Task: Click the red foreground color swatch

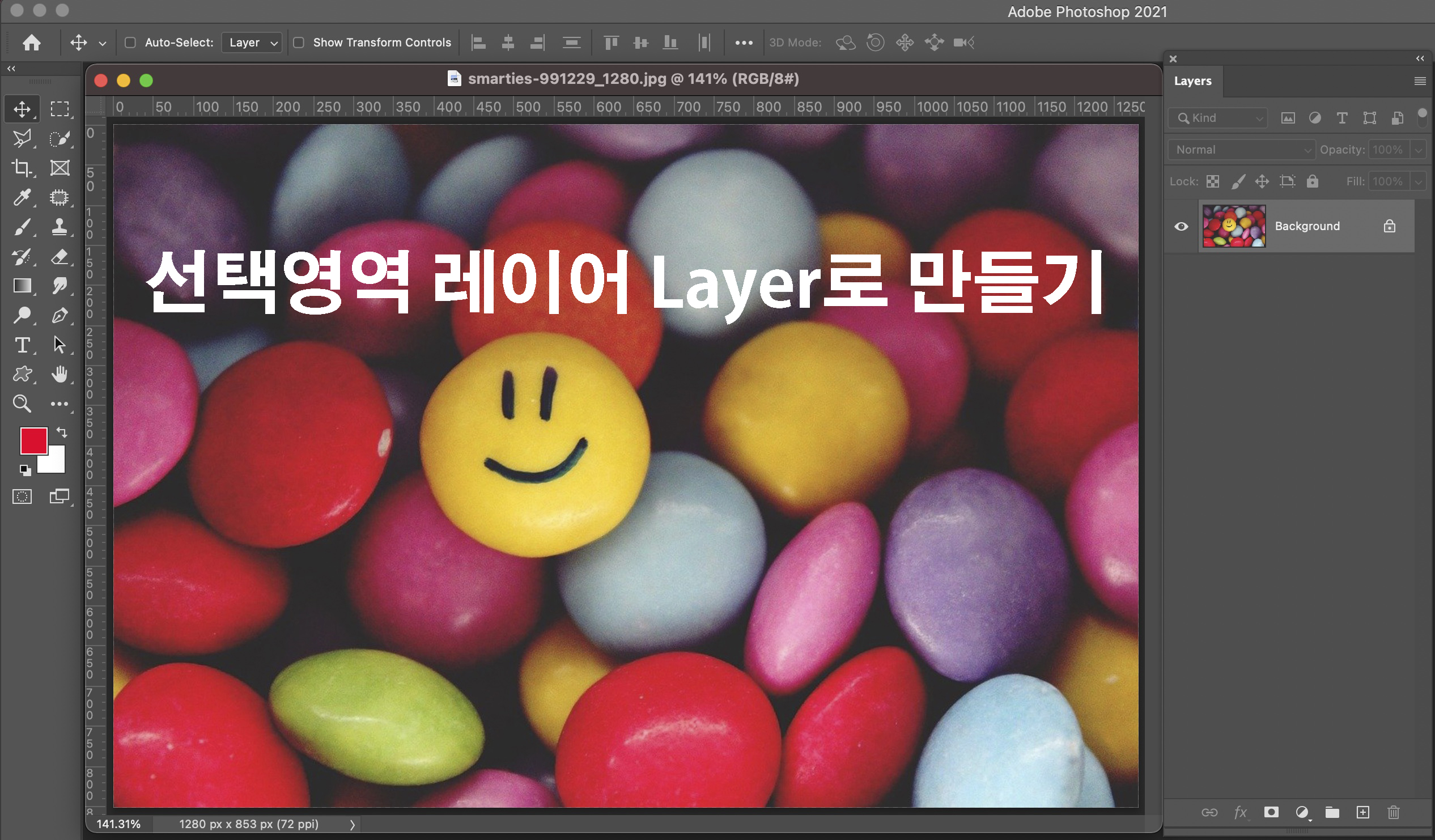Action: pyautogui.click(x=32, y=440)
